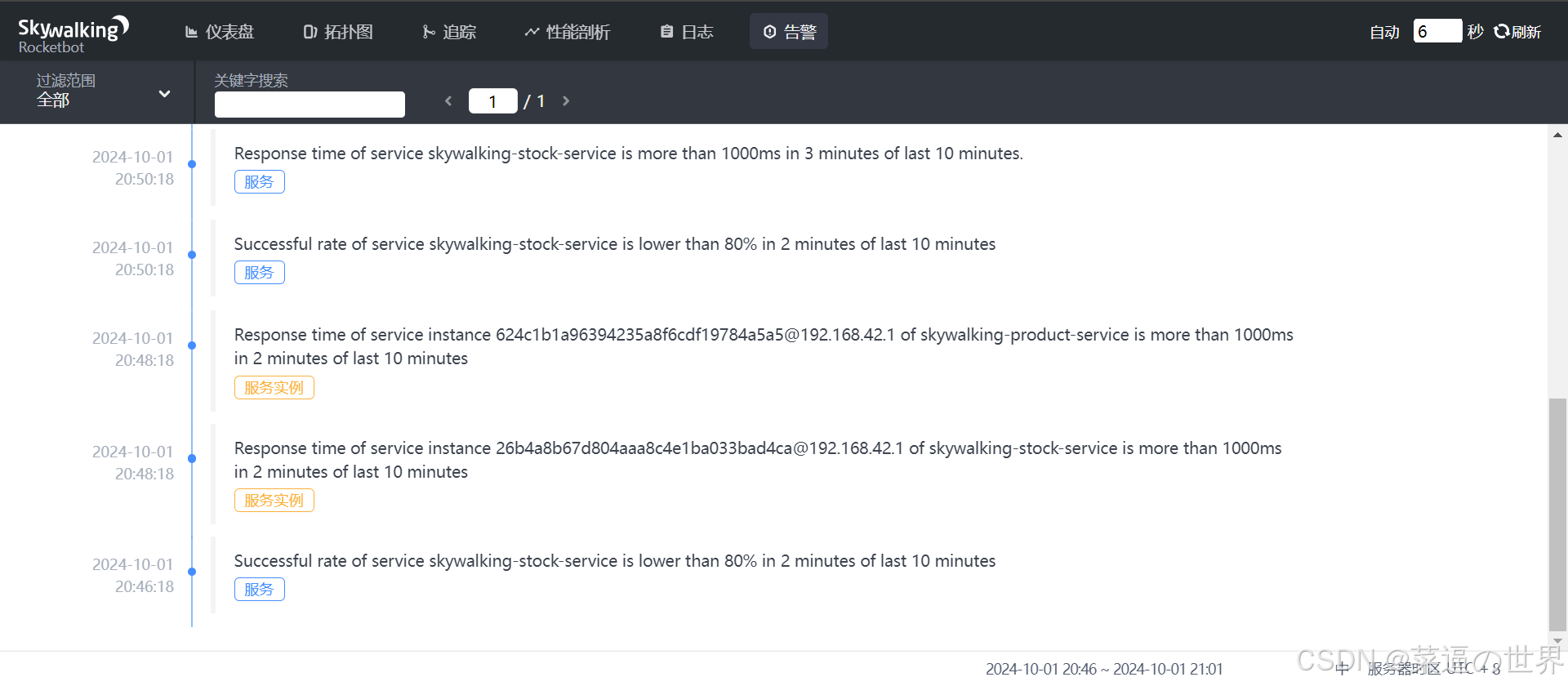This screenshot has height=686, width=1568.
Task: Select the 20:50:18 successful rate lower than 80% message
Action: 615,244
